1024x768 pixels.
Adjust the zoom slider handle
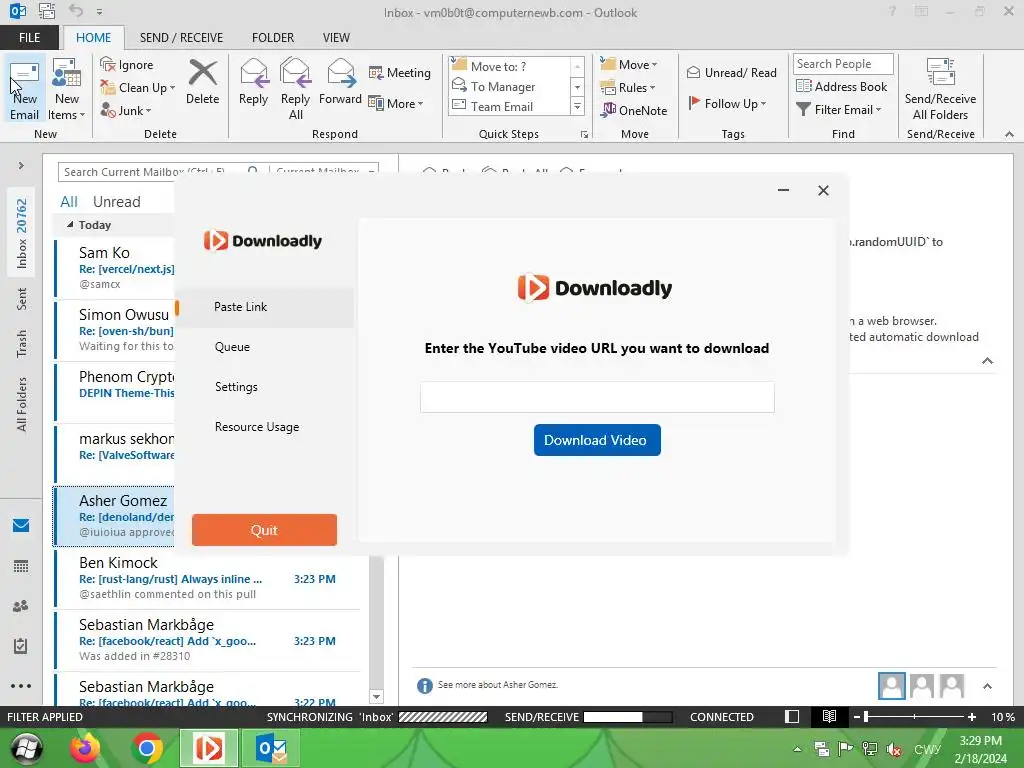(x=866, y=717)
